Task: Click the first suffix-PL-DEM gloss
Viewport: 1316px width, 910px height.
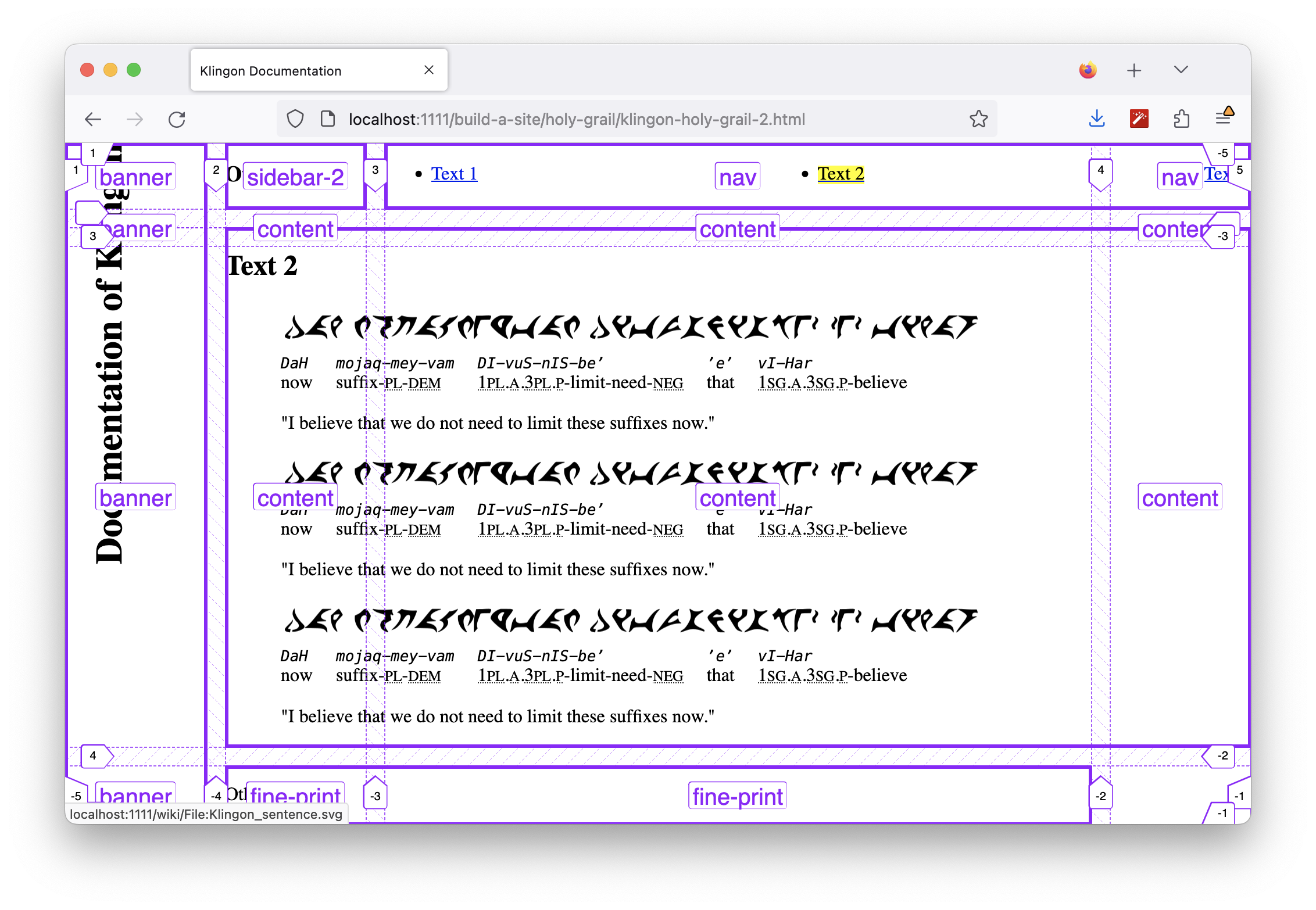Action: 388,383
